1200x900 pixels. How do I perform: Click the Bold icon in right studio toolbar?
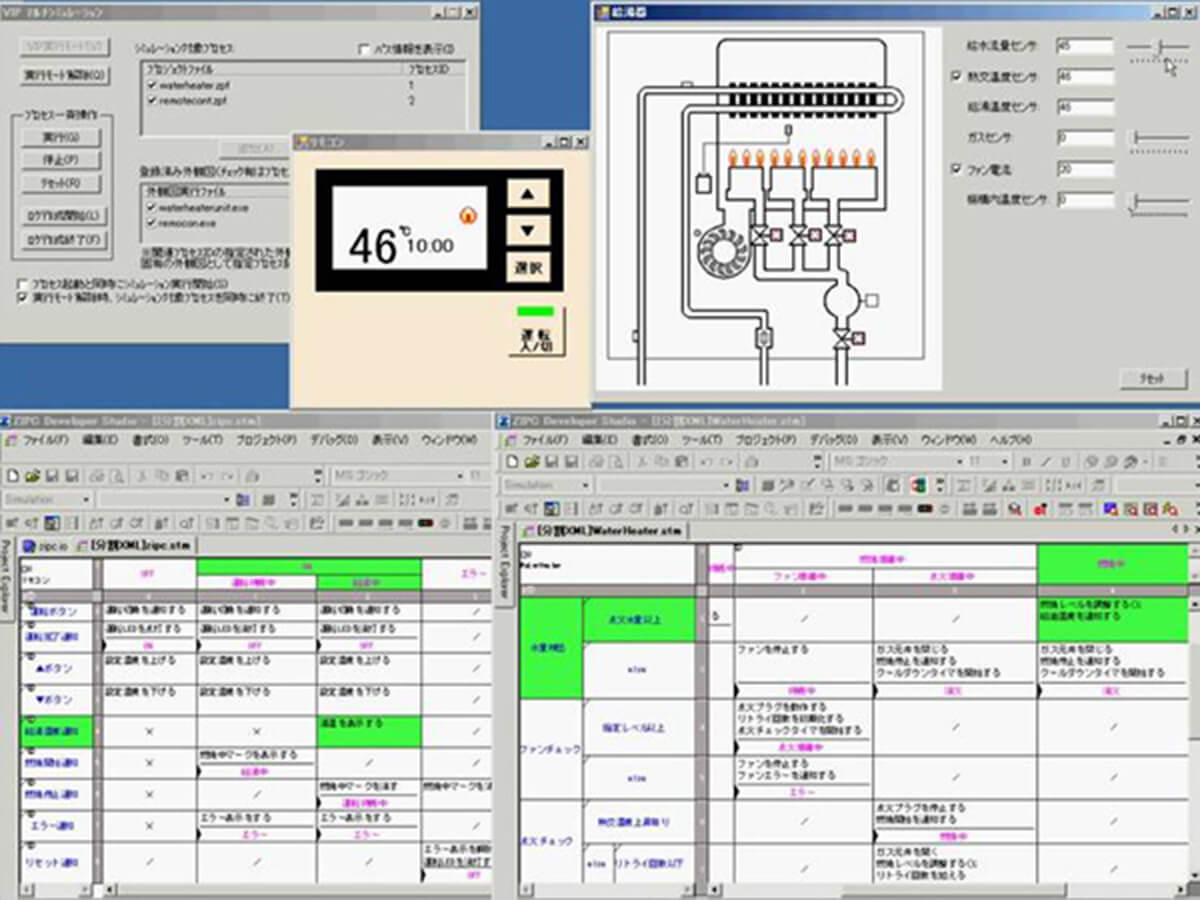pyautogui.click(x=1026, y=461)
